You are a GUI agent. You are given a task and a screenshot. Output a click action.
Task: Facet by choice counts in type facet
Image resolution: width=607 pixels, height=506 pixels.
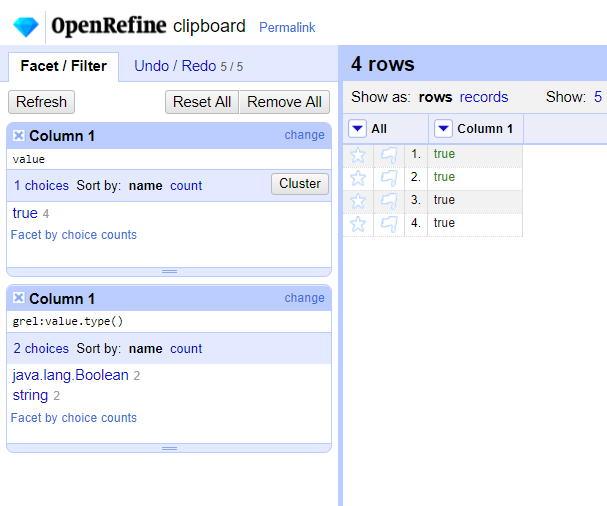74,418
